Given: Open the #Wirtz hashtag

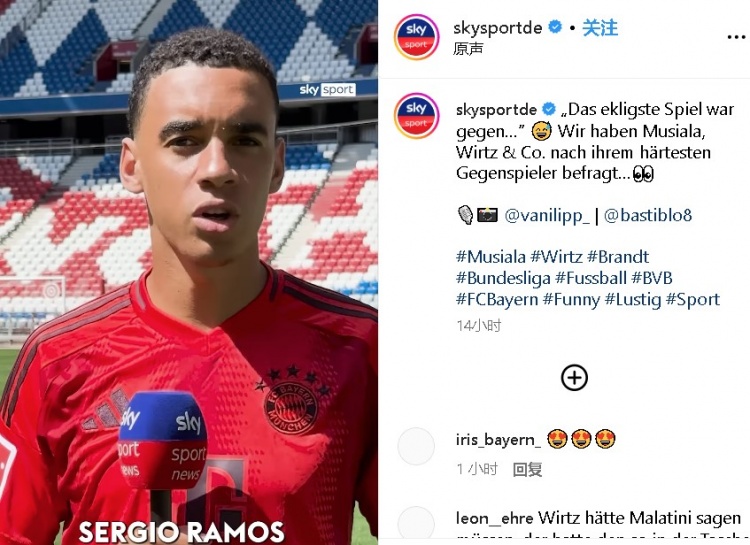Looking at the screenshot, I should 556,257.
